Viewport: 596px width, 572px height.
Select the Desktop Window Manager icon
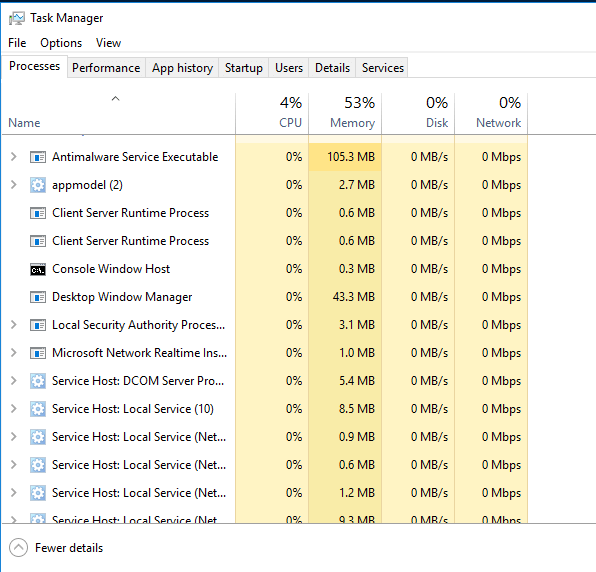[38, 297]
